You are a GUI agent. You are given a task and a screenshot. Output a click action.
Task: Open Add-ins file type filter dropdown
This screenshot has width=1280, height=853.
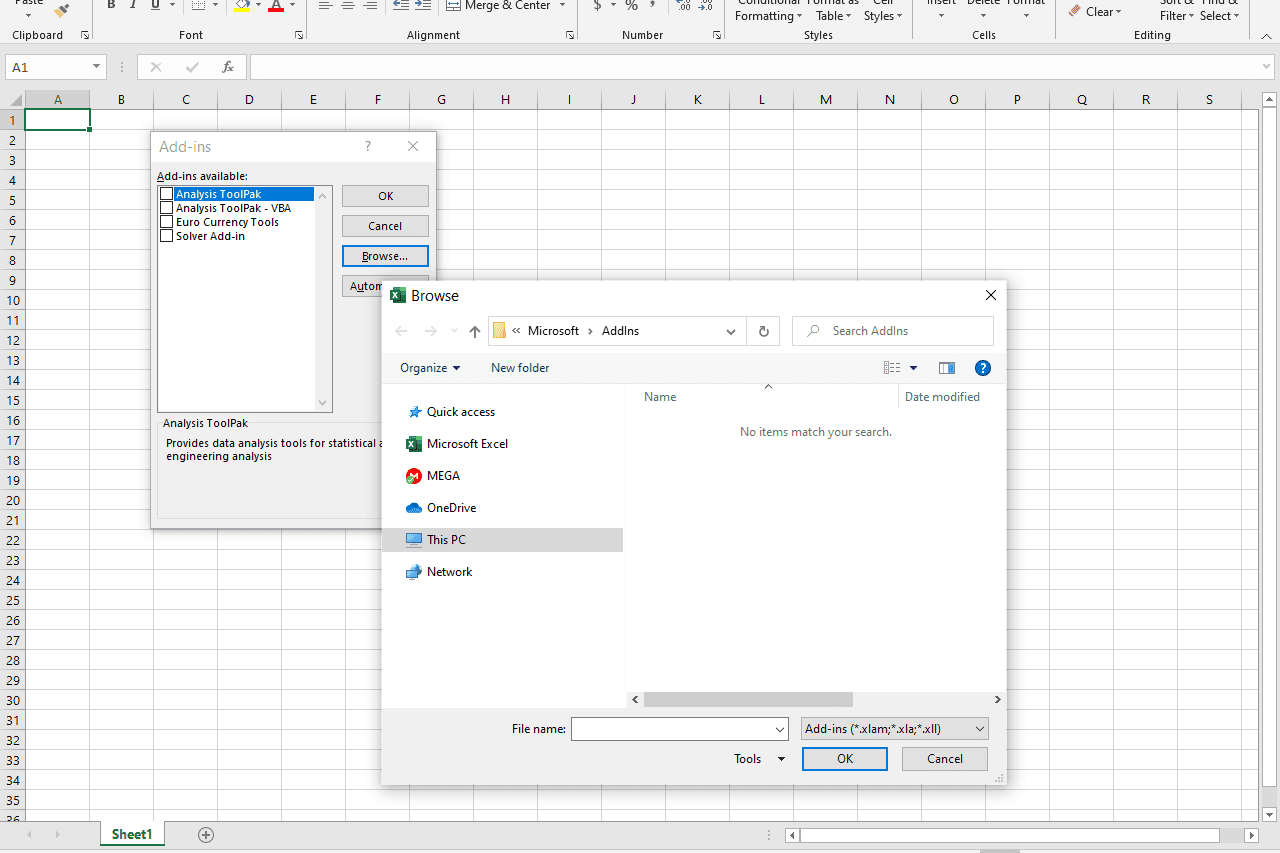pos(895,729)
